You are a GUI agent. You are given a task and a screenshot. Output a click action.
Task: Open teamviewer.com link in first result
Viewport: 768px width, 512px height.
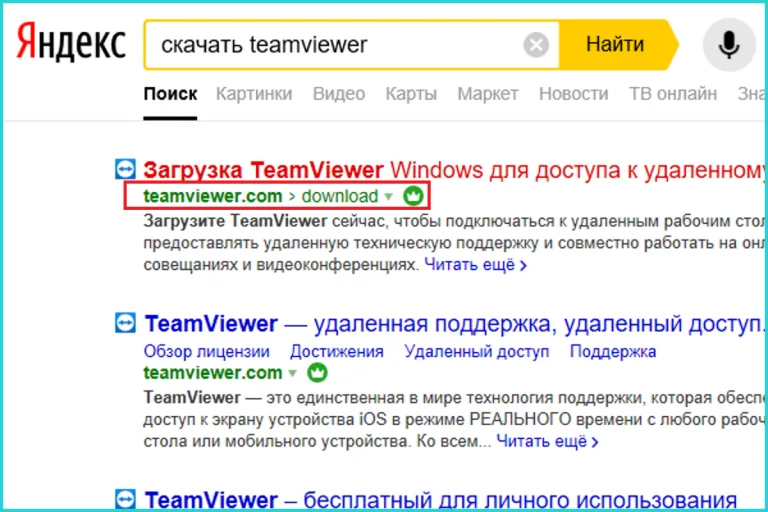pos(213,196)
